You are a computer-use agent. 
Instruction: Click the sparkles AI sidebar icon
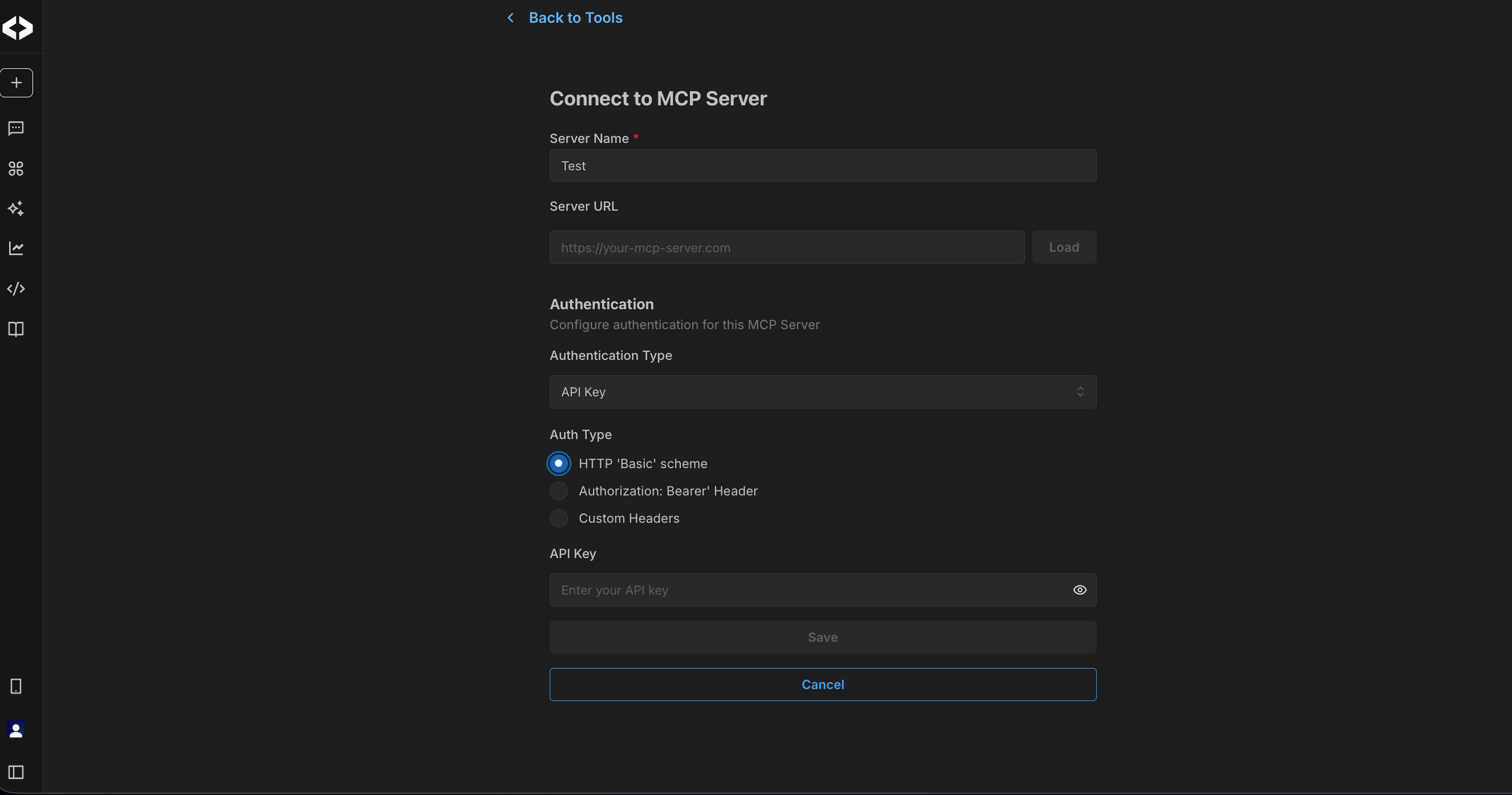pyautogui.click(x=16, y=208)
